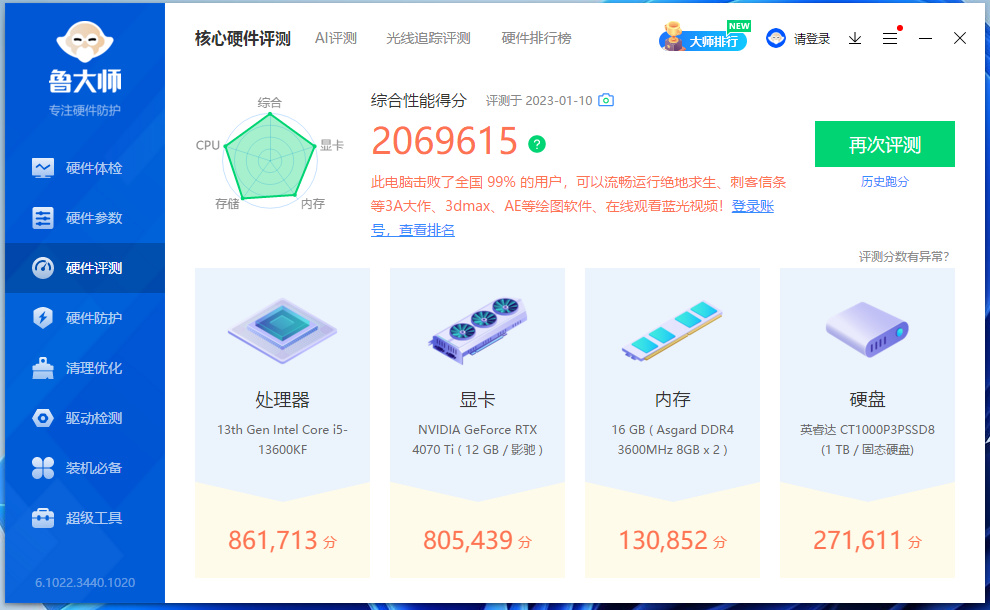Click the 驱动检测 icon
This screenshot has height=610, width=990.
tap(43, 418)
